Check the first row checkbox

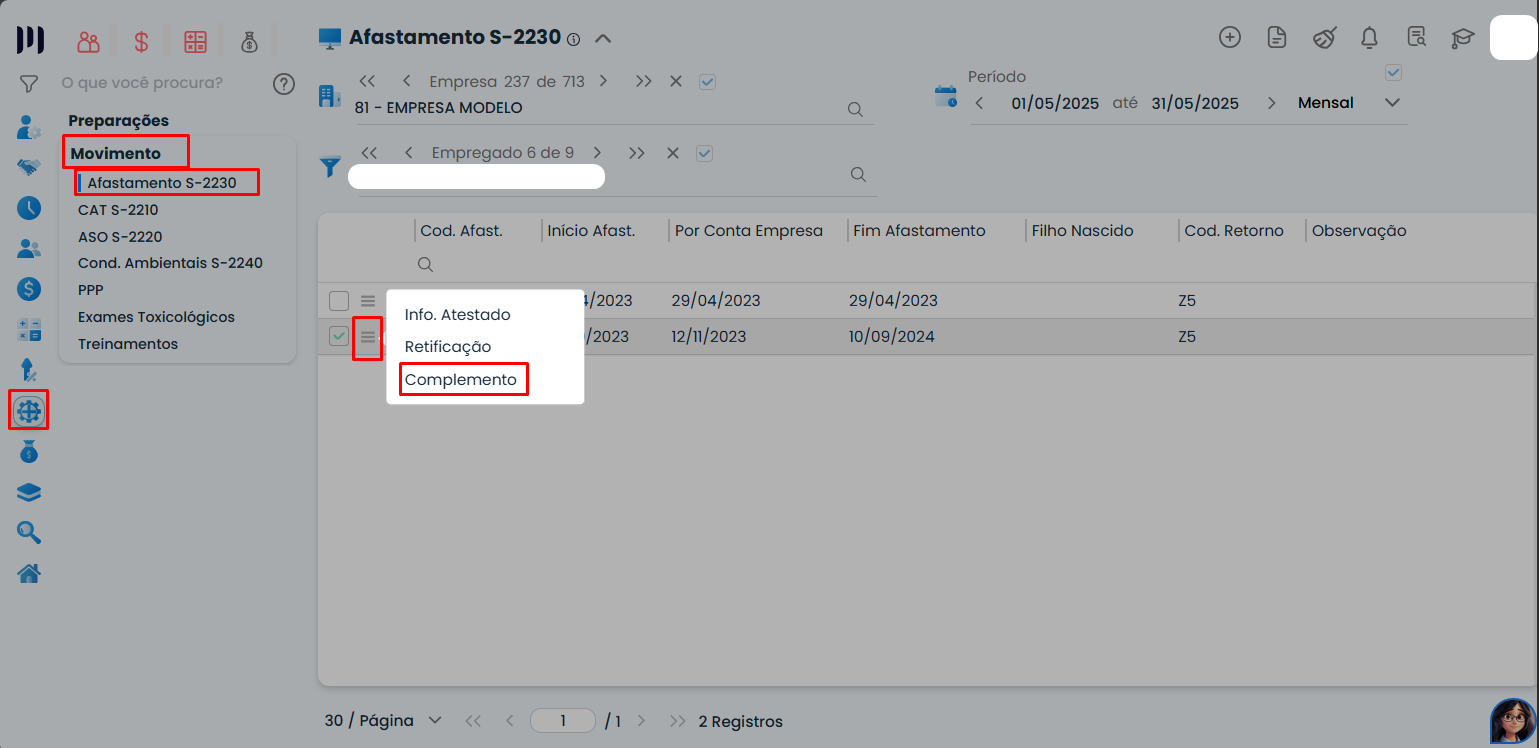(x=339, y=301)
